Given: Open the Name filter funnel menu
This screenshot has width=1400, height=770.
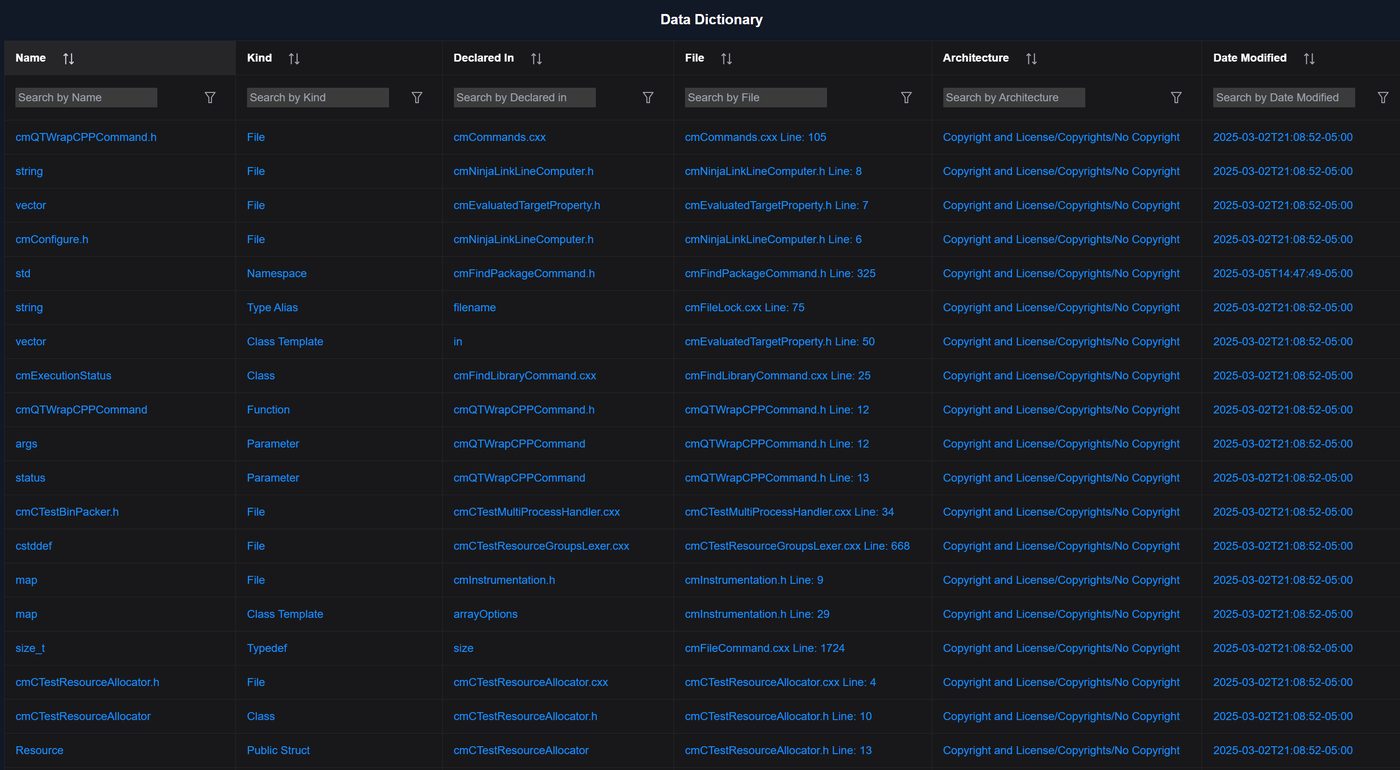Looking at the screenshot, I should coord(210,98).
